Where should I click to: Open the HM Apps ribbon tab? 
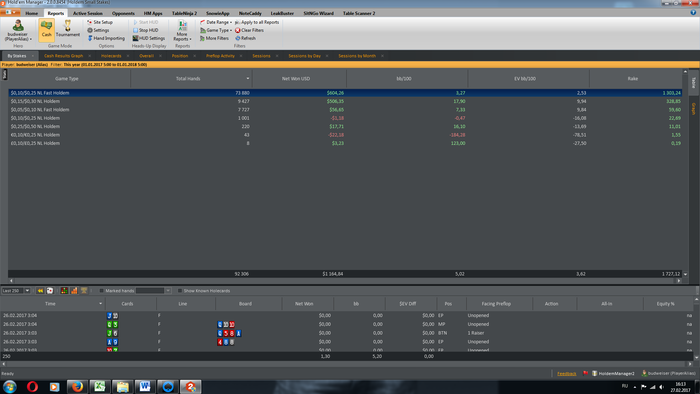coord(153,13)
